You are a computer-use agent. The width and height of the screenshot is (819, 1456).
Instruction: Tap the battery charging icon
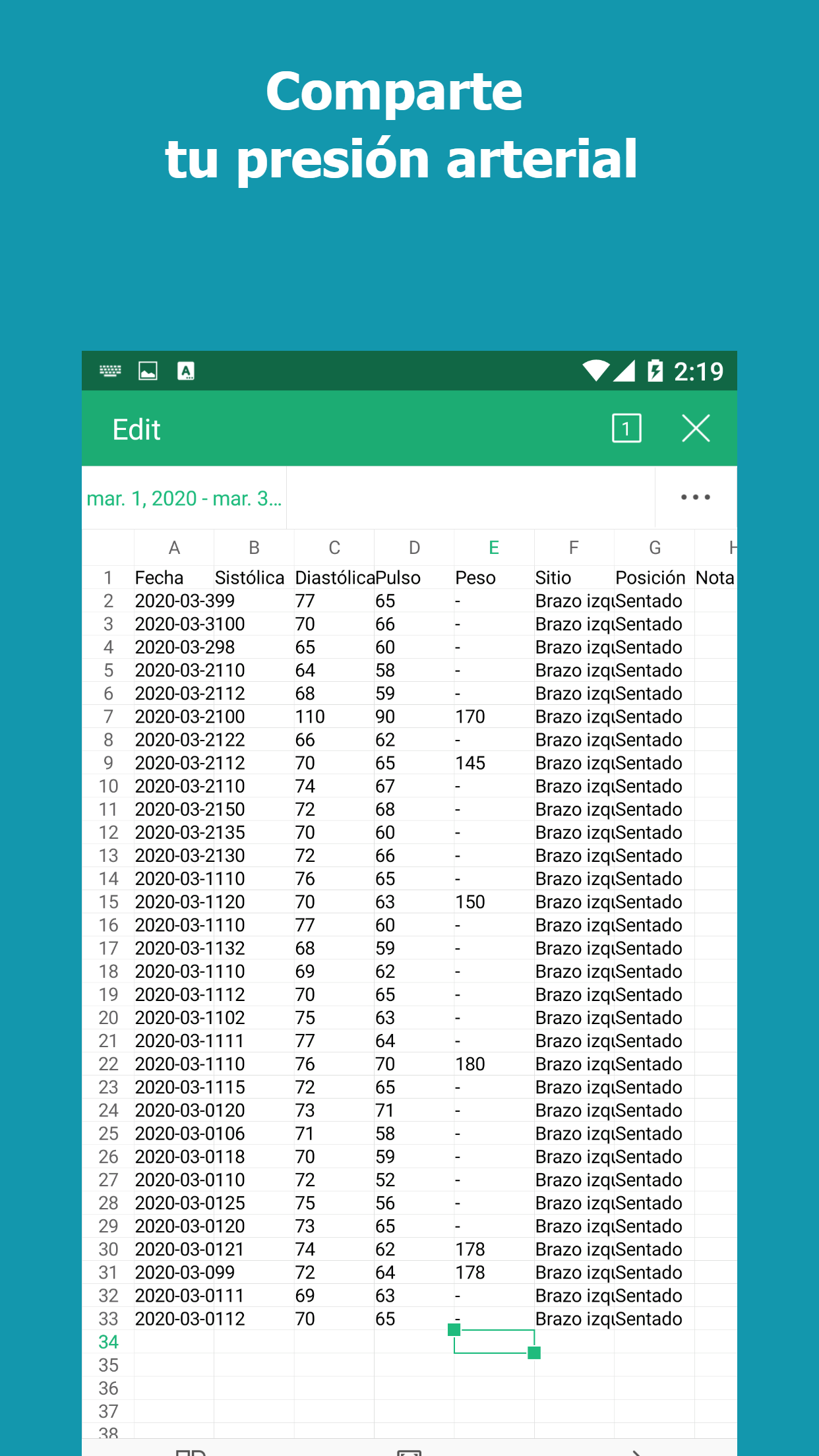point(654,371)
